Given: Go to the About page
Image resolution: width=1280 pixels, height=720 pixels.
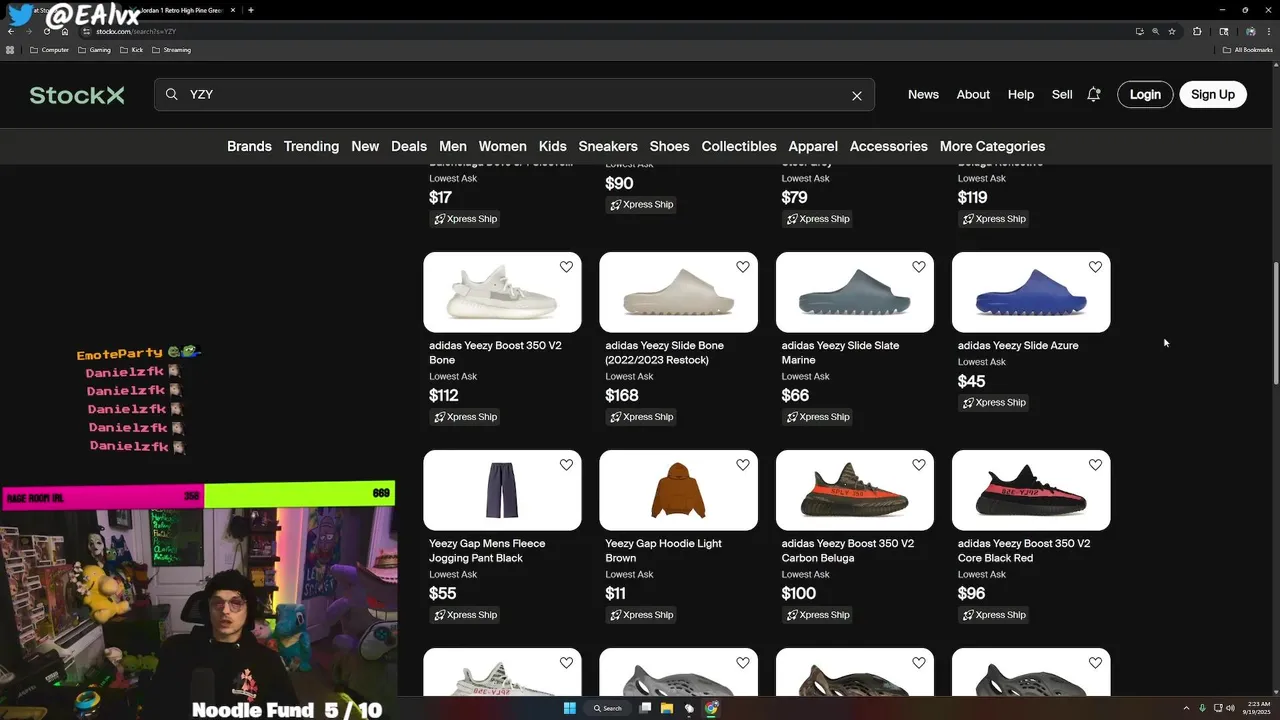Looking at the screenshot, I should [x=973, y=94].
